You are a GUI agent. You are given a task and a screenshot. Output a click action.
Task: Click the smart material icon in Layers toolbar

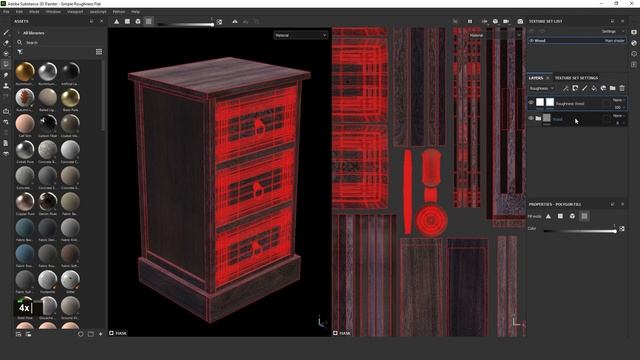tap(603, 88)
